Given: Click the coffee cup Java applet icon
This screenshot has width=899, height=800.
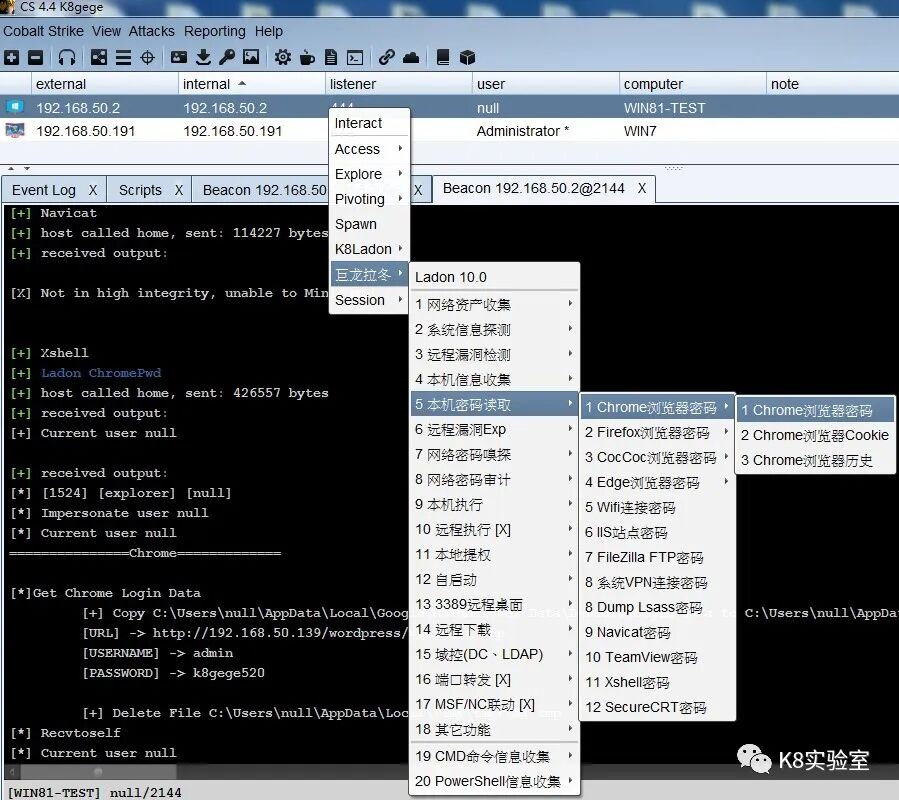Looking at the screenshot, I should [307, 57].
